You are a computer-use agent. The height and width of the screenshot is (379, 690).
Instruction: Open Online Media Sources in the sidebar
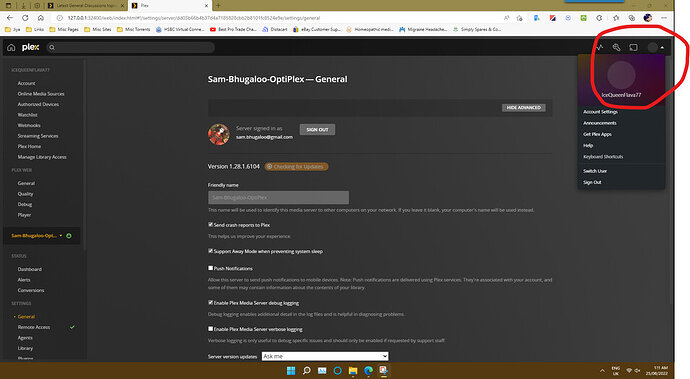click(41, 94)
